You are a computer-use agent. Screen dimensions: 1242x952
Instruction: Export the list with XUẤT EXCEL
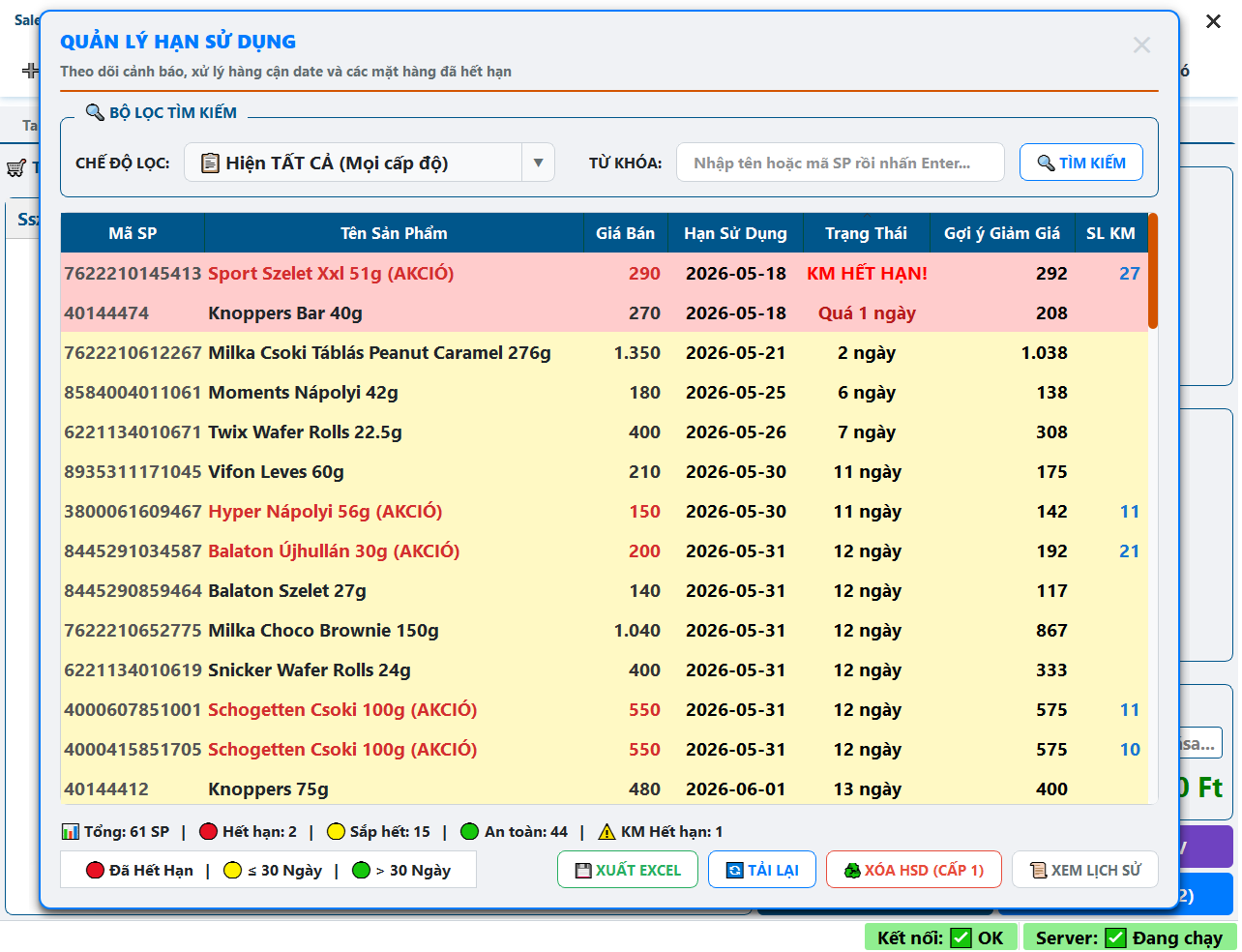[x=628, y=870]
